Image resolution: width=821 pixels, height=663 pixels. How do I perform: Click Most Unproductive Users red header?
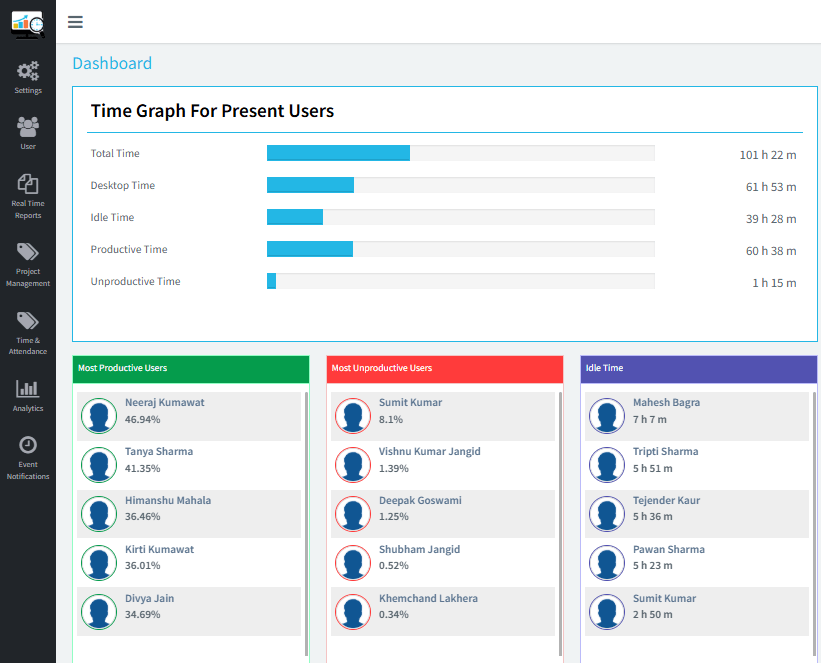[445, 369]
